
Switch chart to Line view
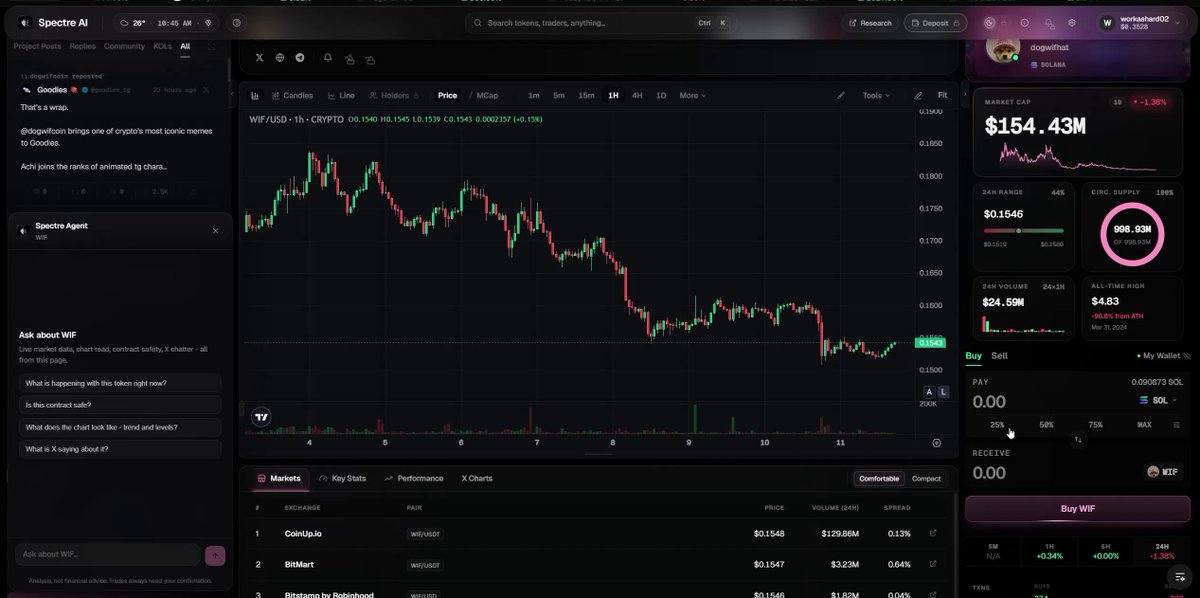pos(340,96)
